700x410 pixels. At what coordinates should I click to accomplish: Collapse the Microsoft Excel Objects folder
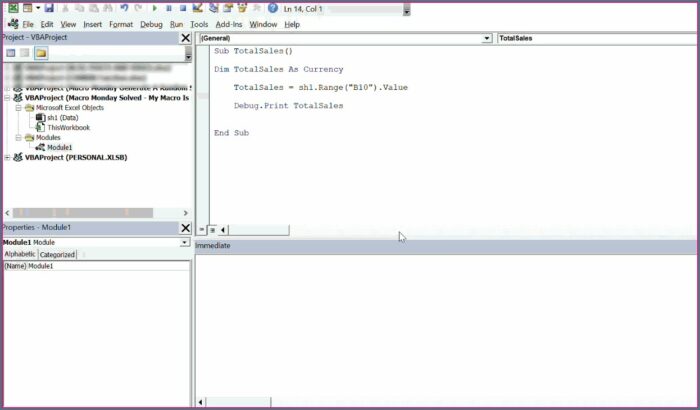(x=19, y=108)
